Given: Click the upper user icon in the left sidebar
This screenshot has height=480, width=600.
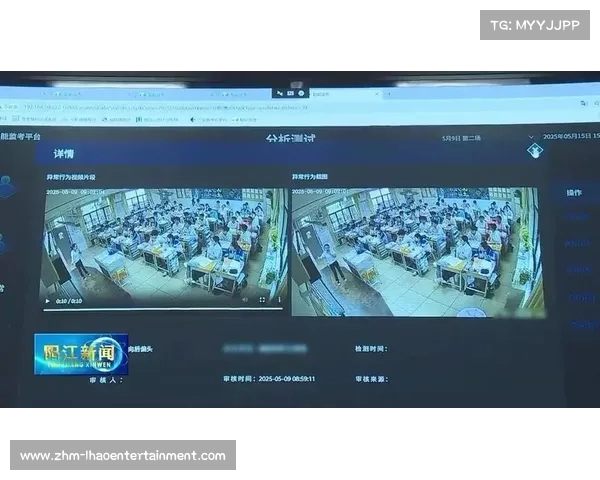Looking at the screenshot, I should pyautogui.click(x=7, y=186).
